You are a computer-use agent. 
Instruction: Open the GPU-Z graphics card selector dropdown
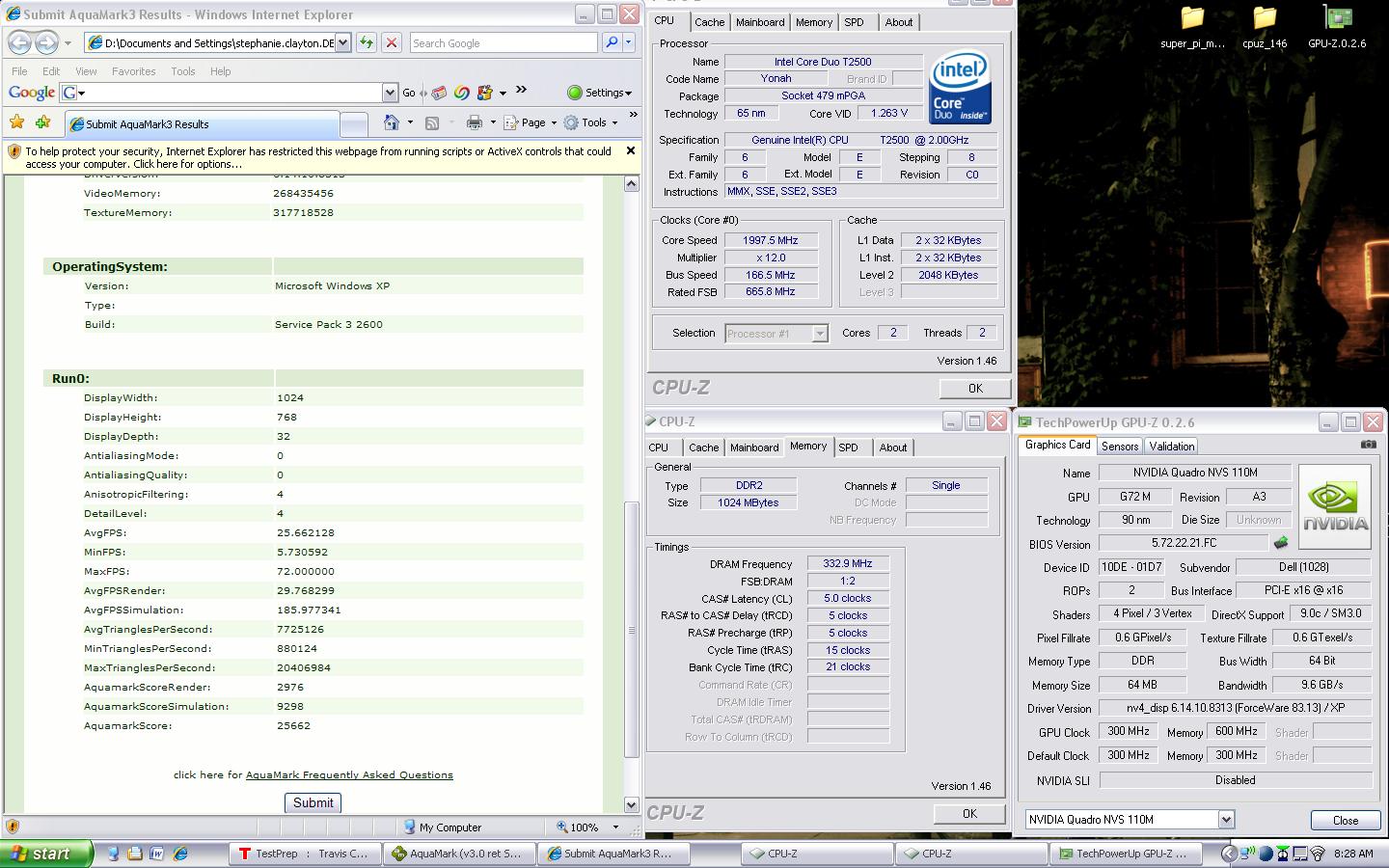pos(1226,820)
